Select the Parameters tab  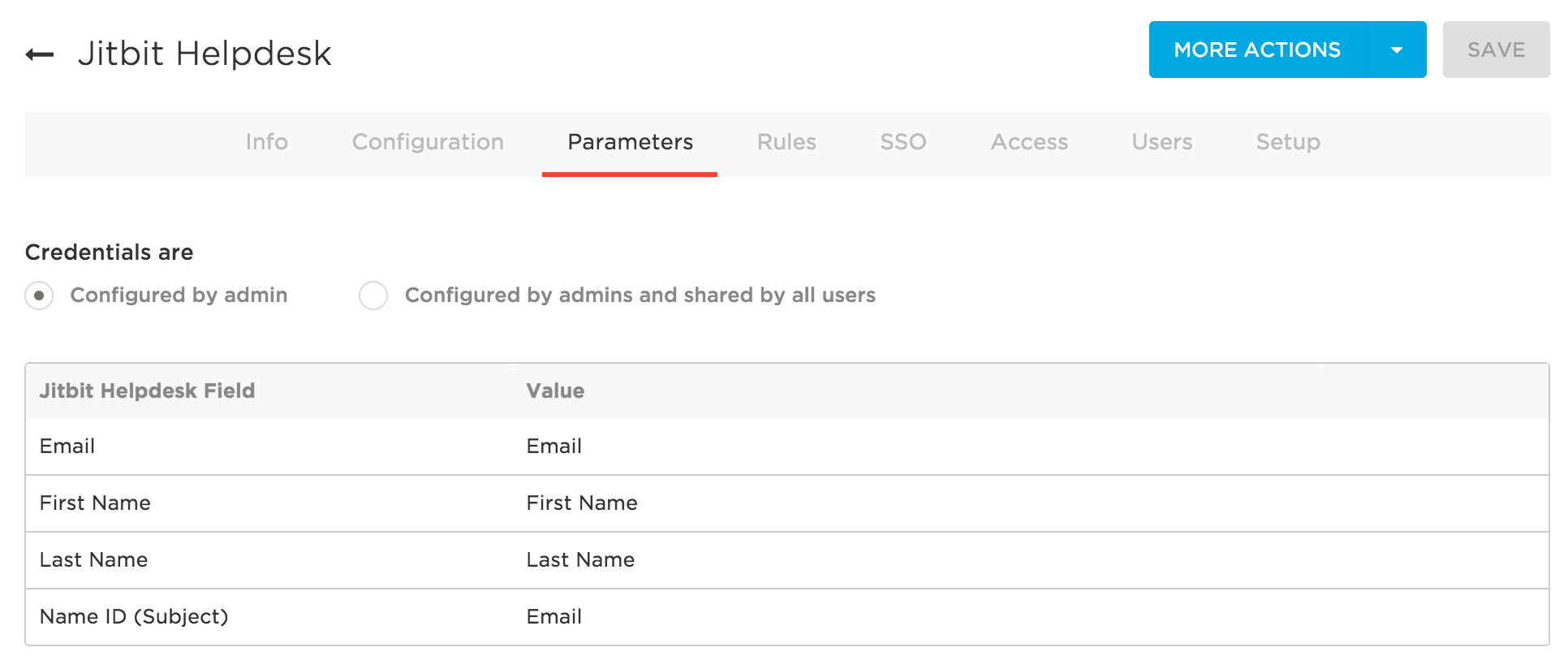[x=630, y=142]
